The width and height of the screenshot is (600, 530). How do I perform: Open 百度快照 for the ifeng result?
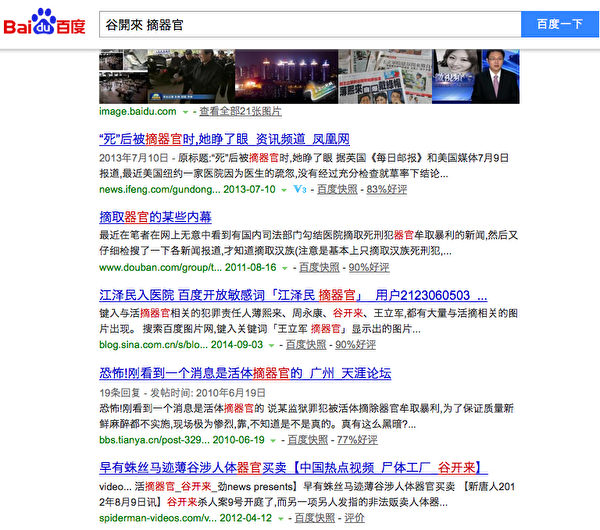point(337,189)
